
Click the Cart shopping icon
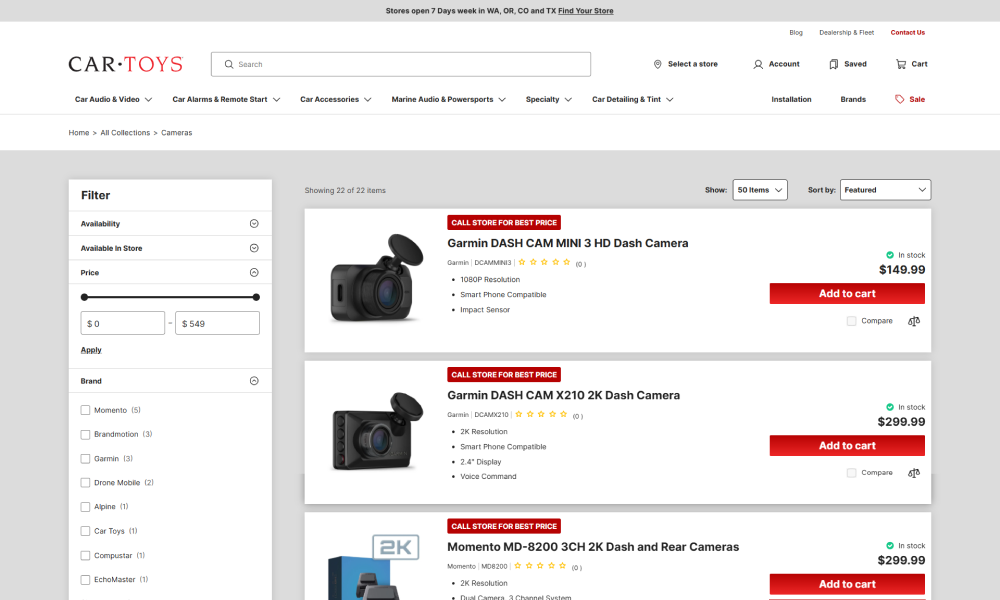coord(901,64)
